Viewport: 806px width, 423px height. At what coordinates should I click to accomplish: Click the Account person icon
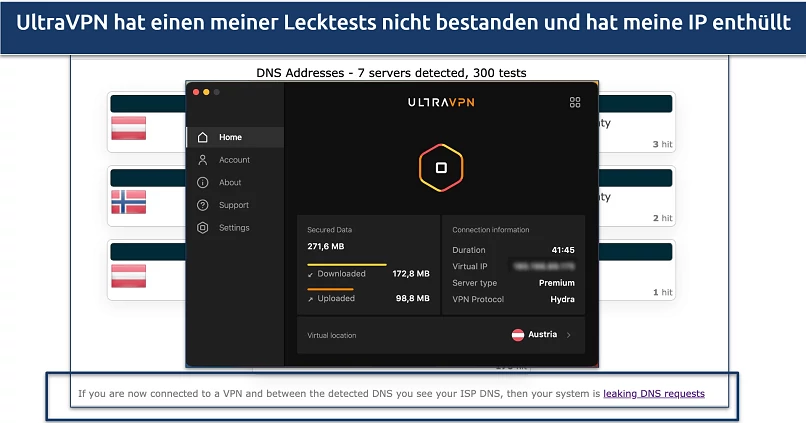(x=203, y=160)
